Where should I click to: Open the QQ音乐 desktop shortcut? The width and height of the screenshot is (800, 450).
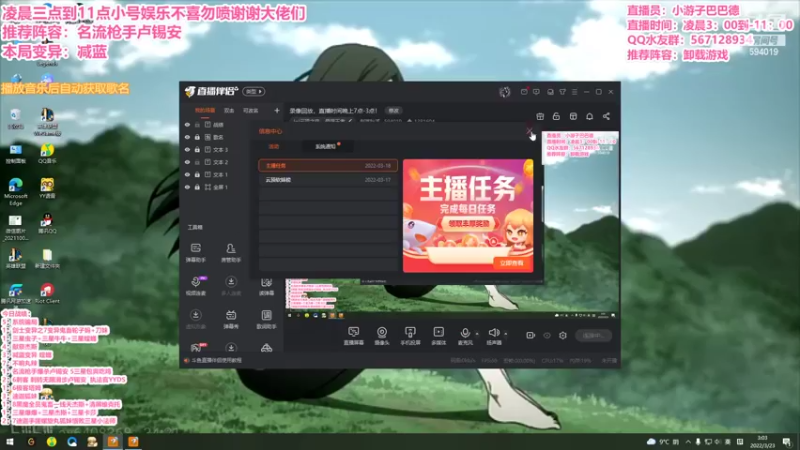[x=47, y=154]
